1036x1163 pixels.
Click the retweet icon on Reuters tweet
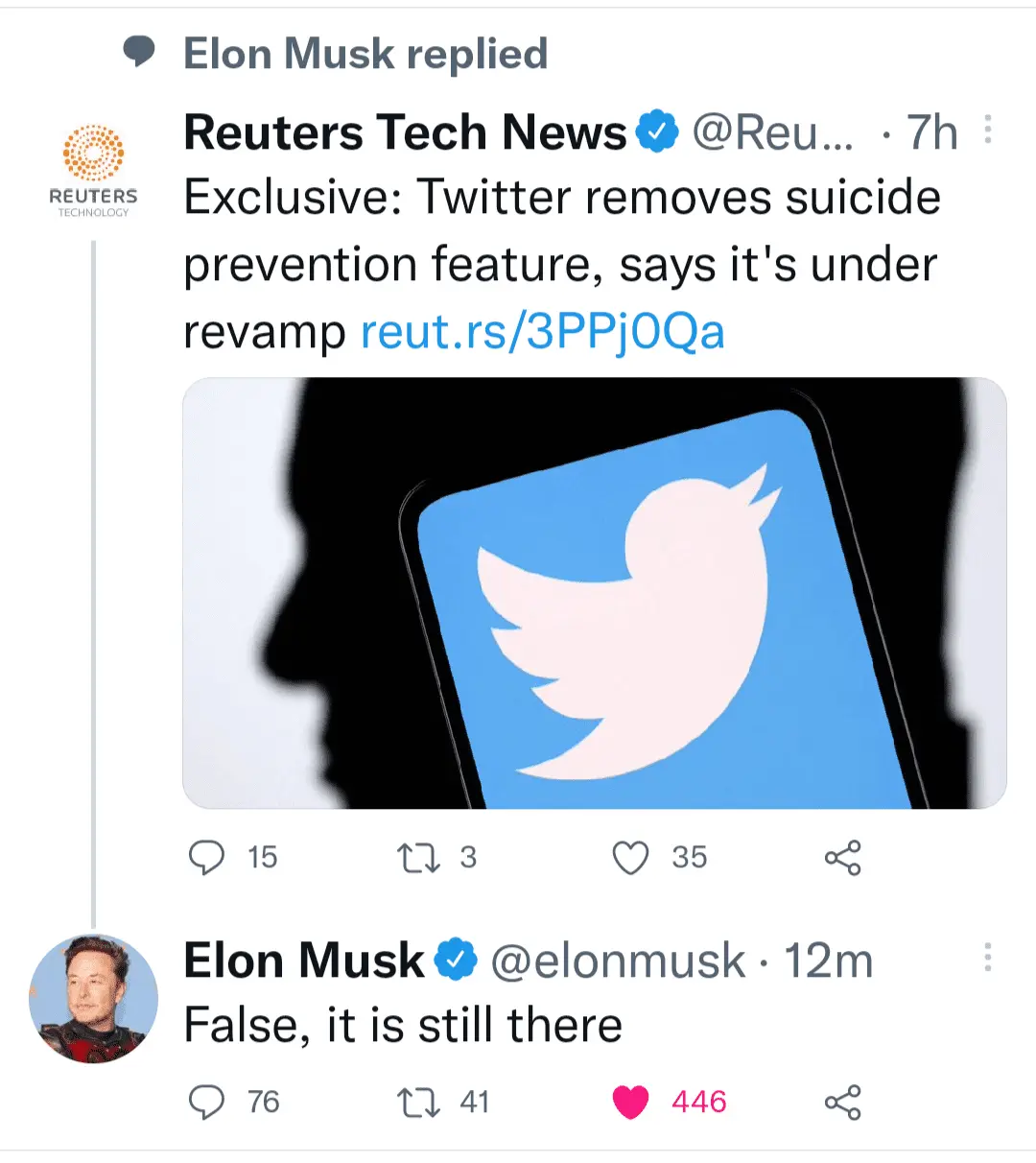[x=419, y=857]
